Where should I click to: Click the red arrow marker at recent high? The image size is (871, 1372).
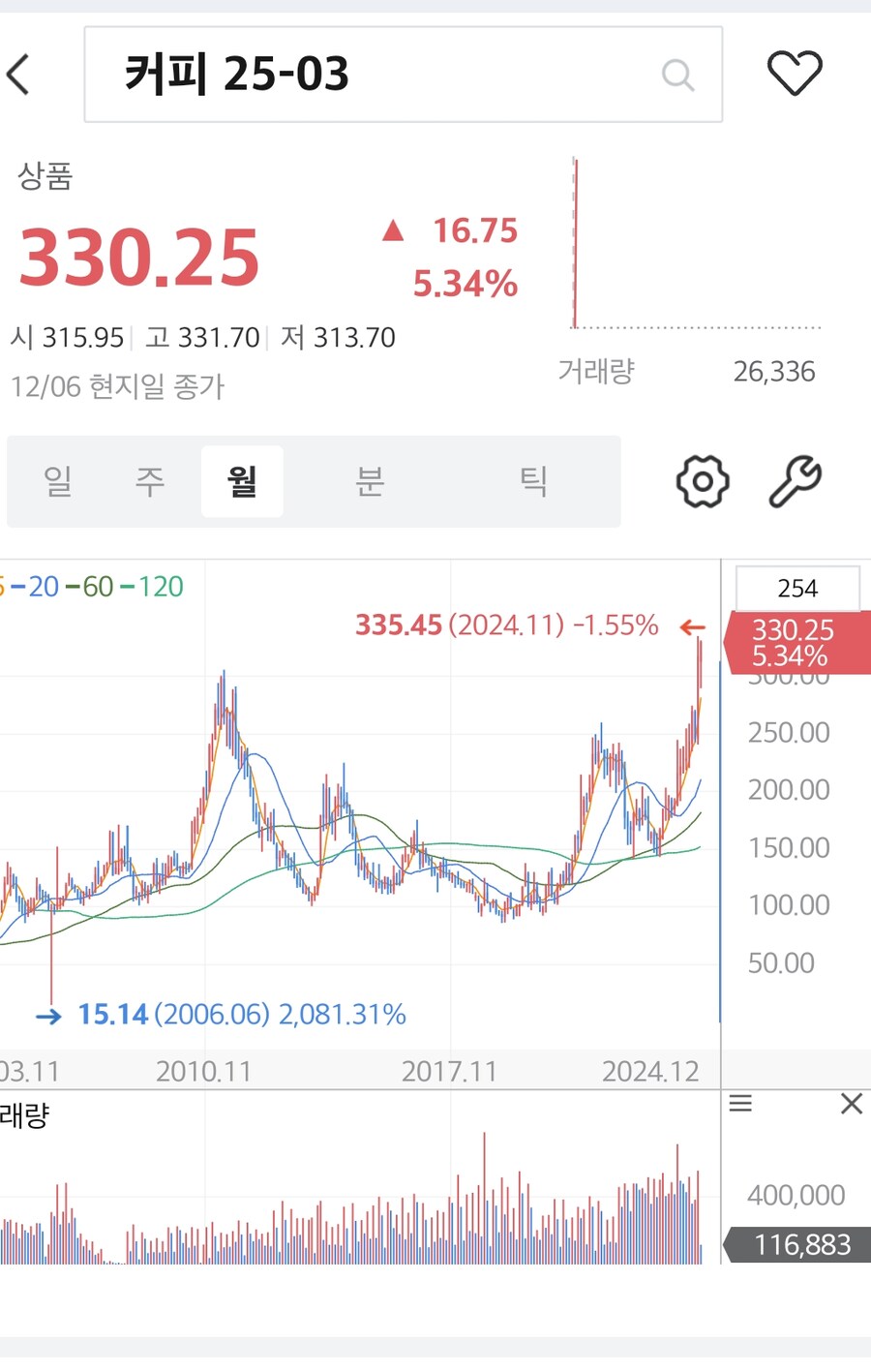pos(693,628)
